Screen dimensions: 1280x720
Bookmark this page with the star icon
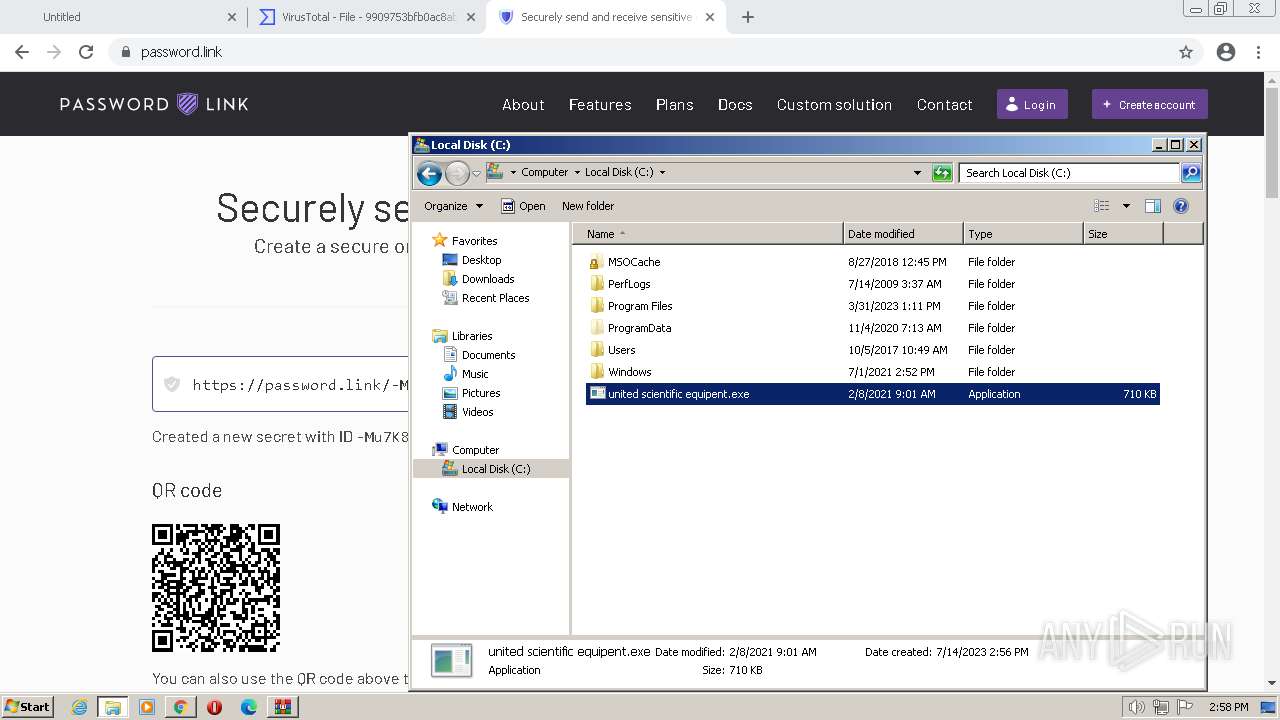(1186, 52)
